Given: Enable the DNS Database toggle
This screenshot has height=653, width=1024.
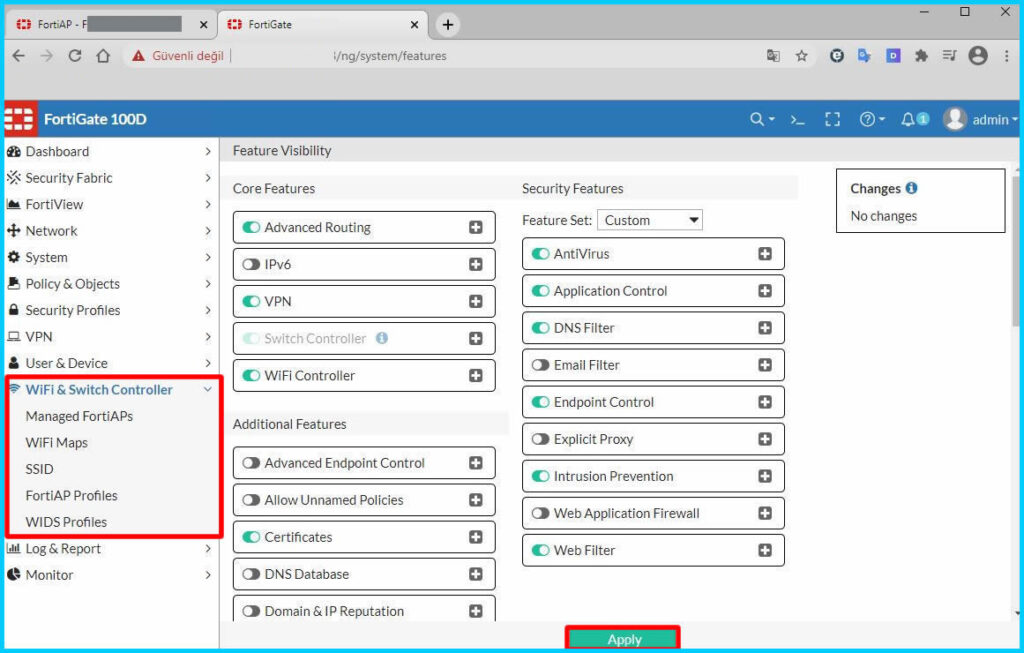Looking at the screenshot, I should [251, 574].
